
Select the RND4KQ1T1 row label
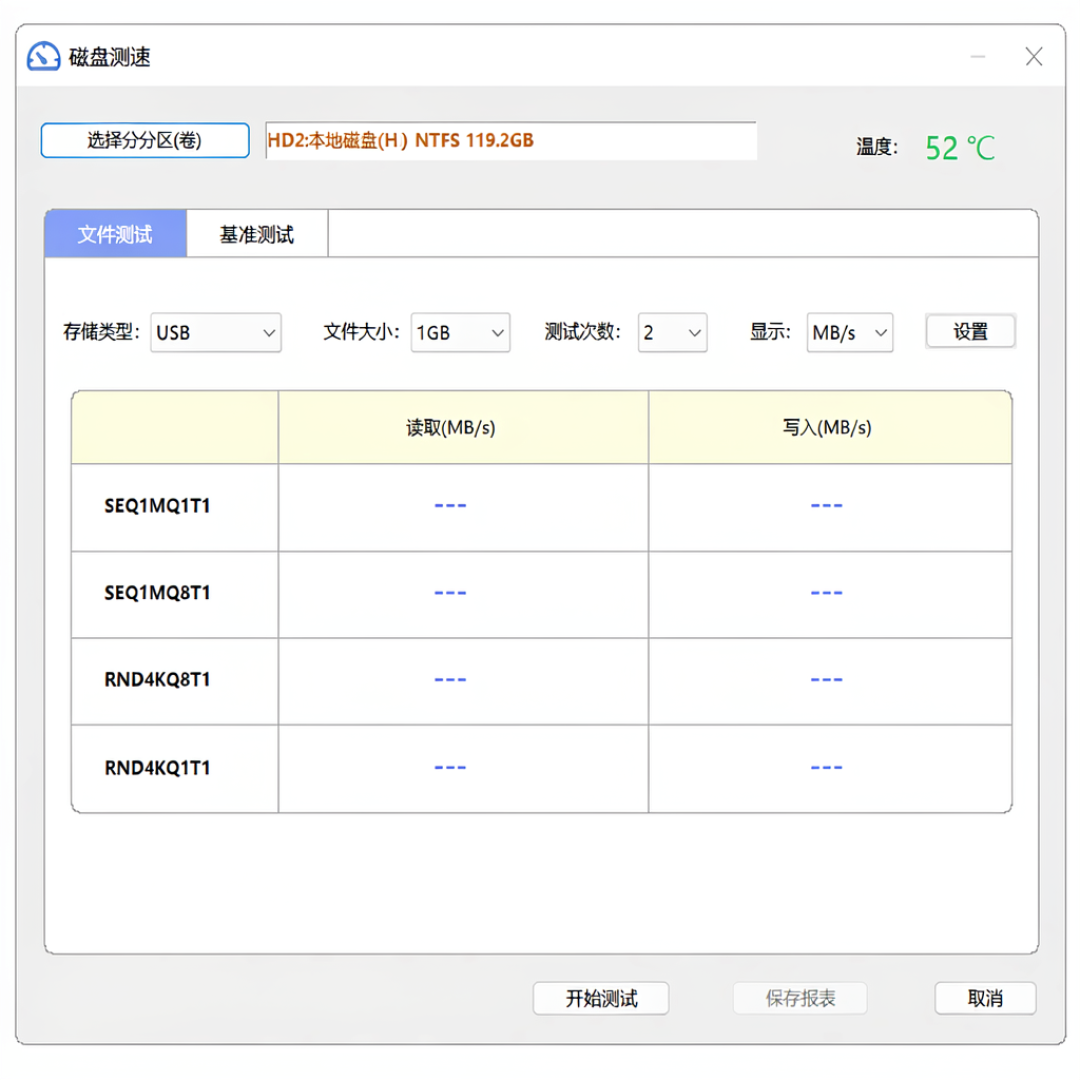pos(157,767)
